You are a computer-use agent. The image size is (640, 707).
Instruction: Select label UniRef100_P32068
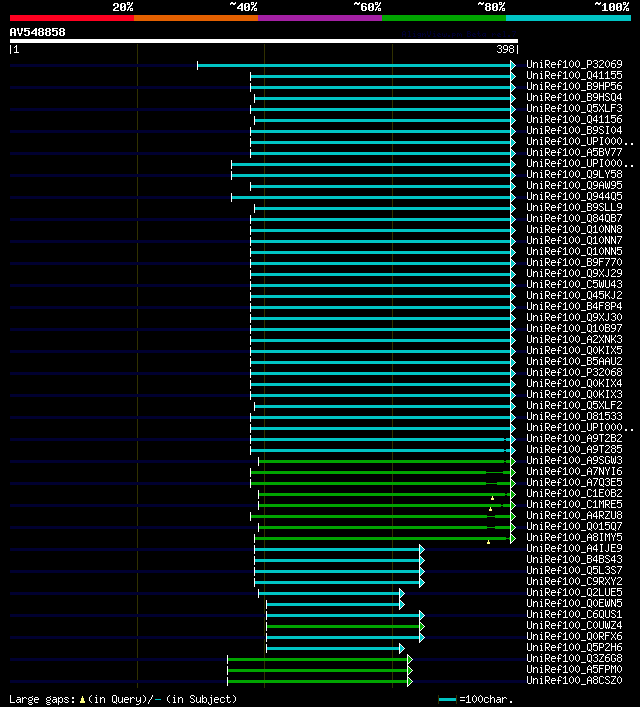point(574,372)
